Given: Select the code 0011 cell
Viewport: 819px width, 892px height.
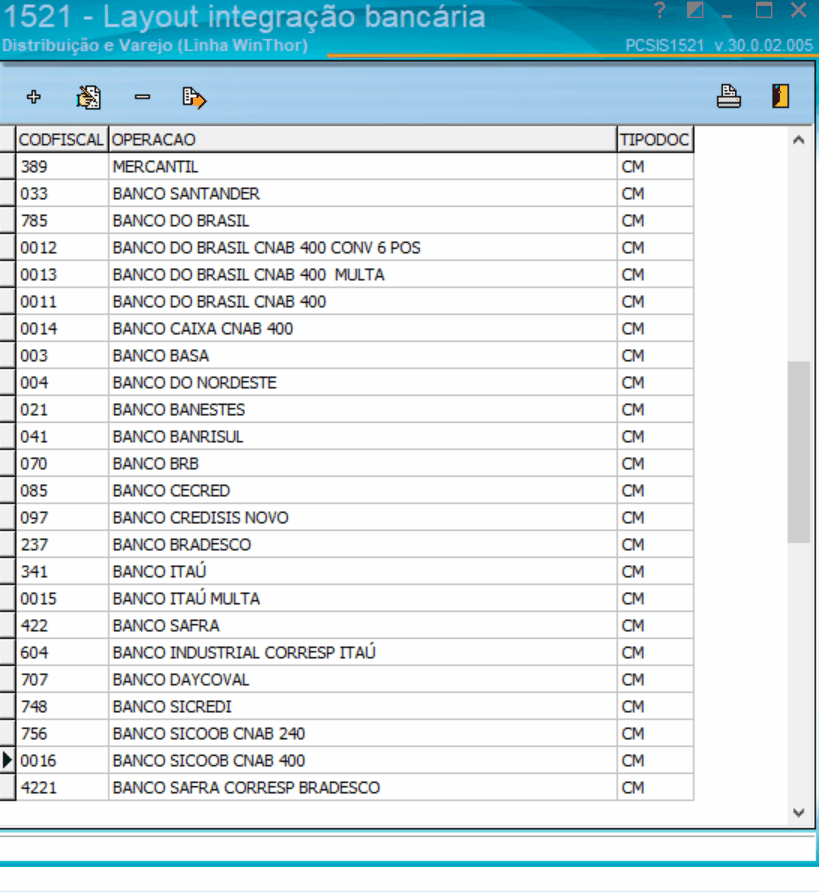Looking at the screenshot, I should [62, 302].
